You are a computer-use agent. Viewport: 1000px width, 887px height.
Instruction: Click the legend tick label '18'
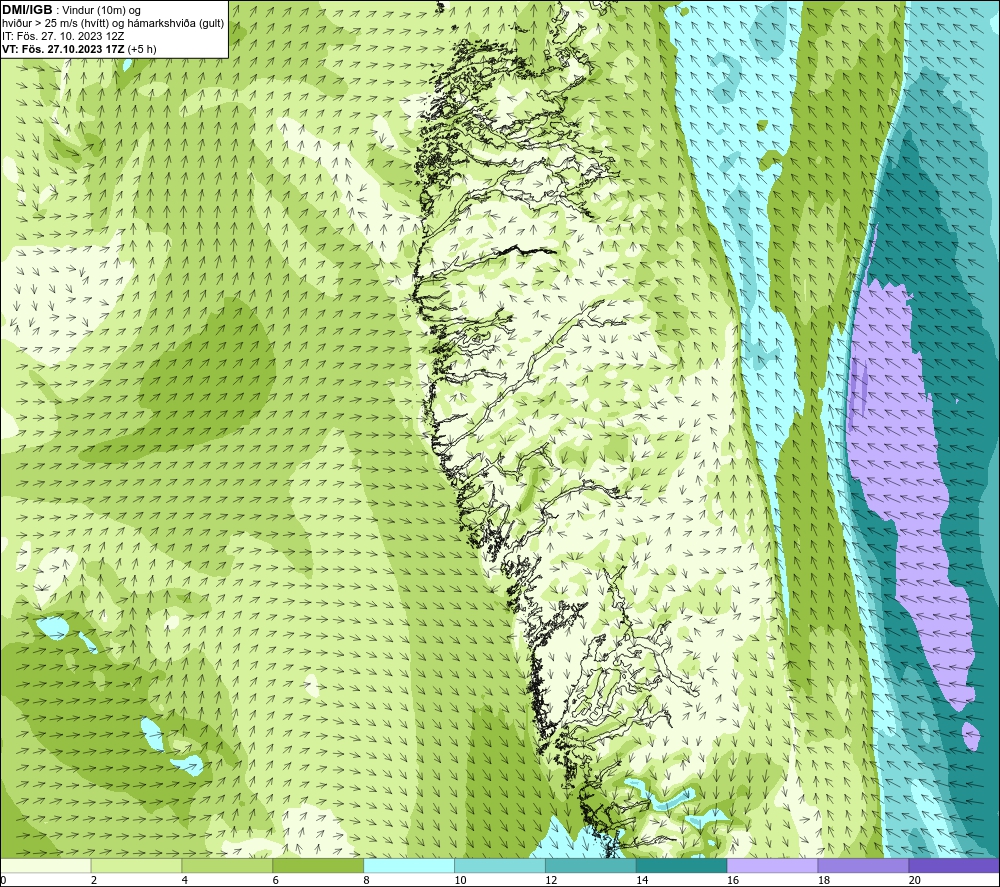pos(824,881)
